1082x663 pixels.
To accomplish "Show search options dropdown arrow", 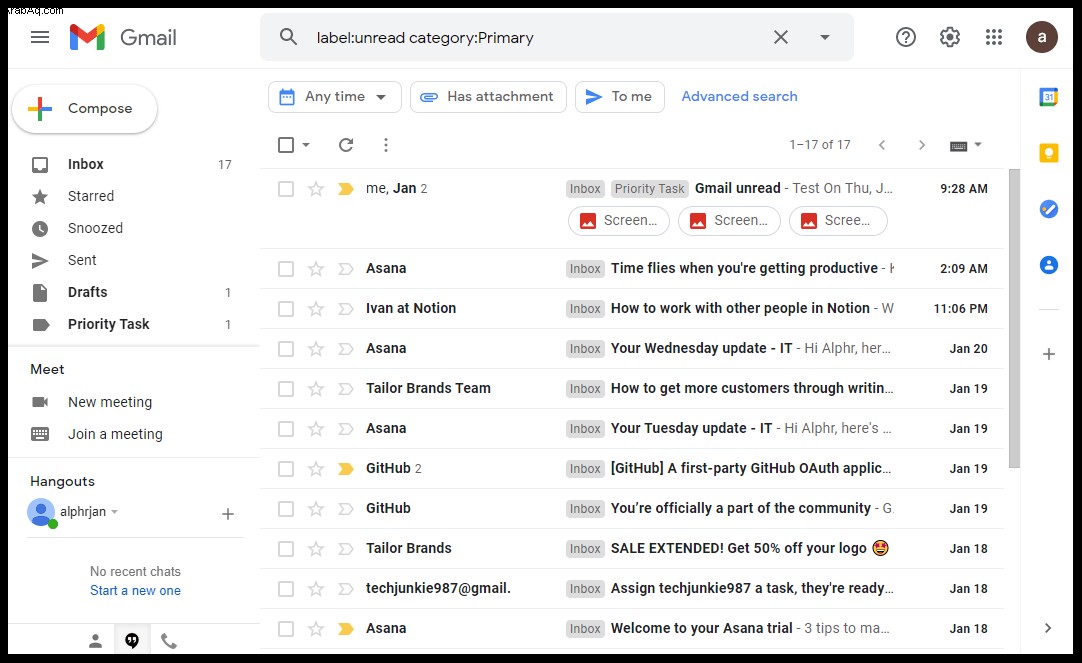I will pyautogui.click(x=825, y=37).
